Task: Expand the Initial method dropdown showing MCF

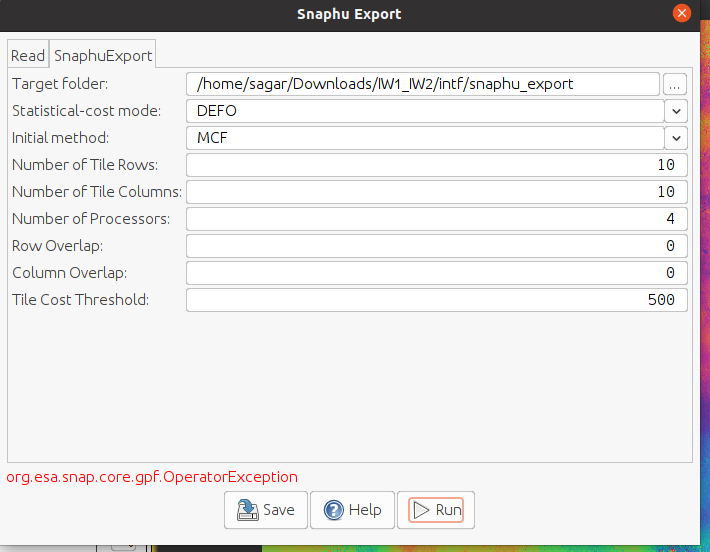Action: coord(425,138)
